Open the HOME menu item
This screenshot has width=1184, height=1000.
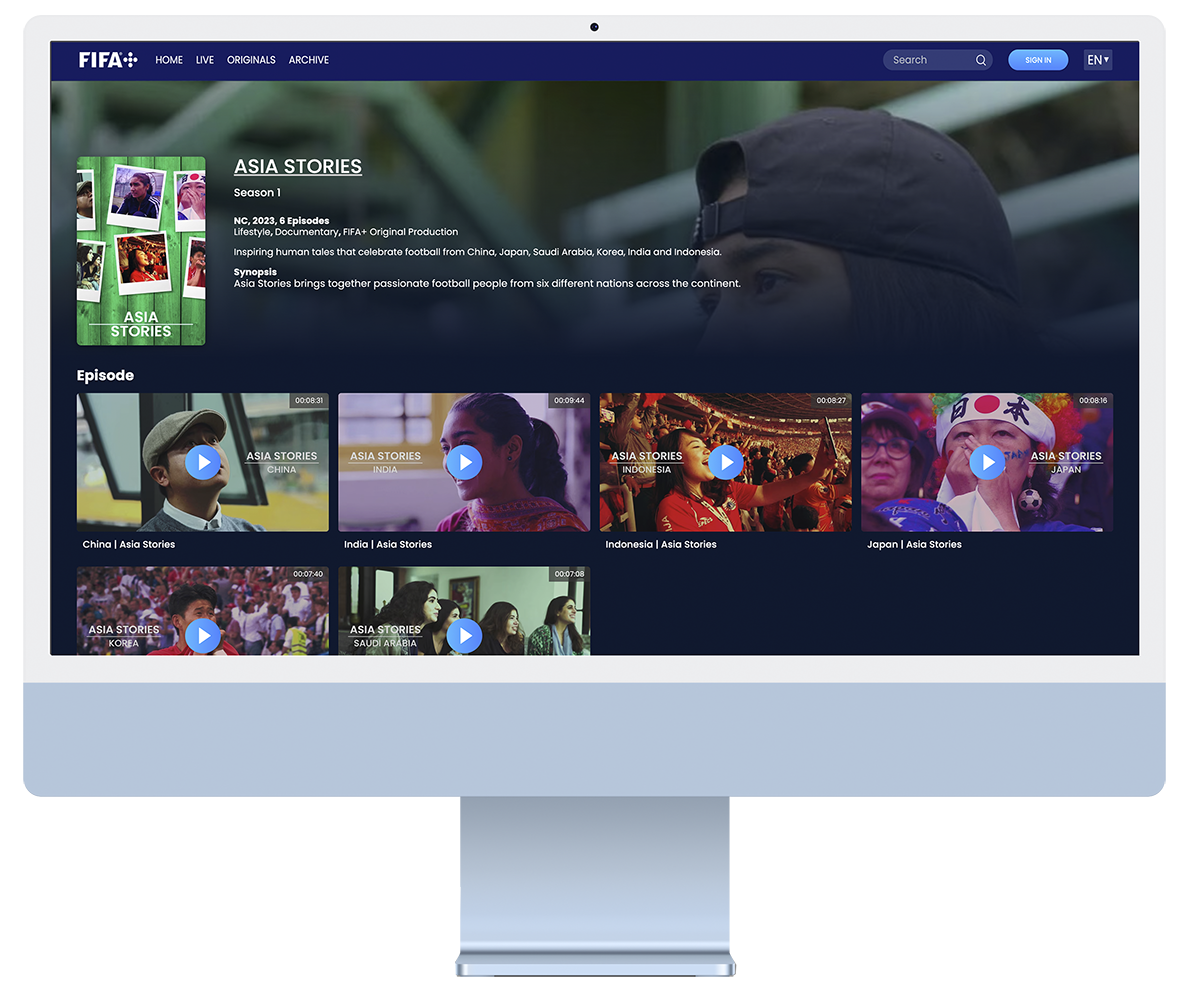[x=169, y=60]
